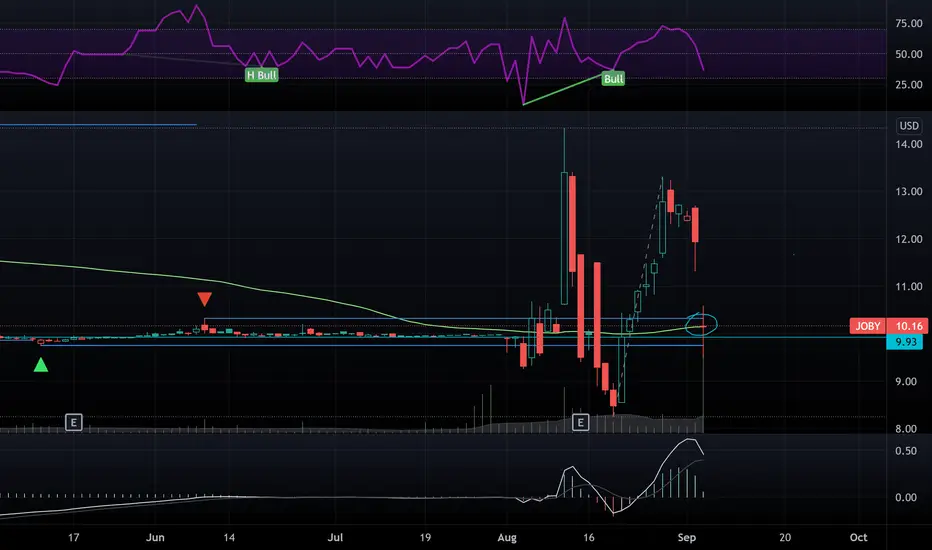Click the 14.00 price axis value
932x550 pixels.
click(x=909, y=144)
